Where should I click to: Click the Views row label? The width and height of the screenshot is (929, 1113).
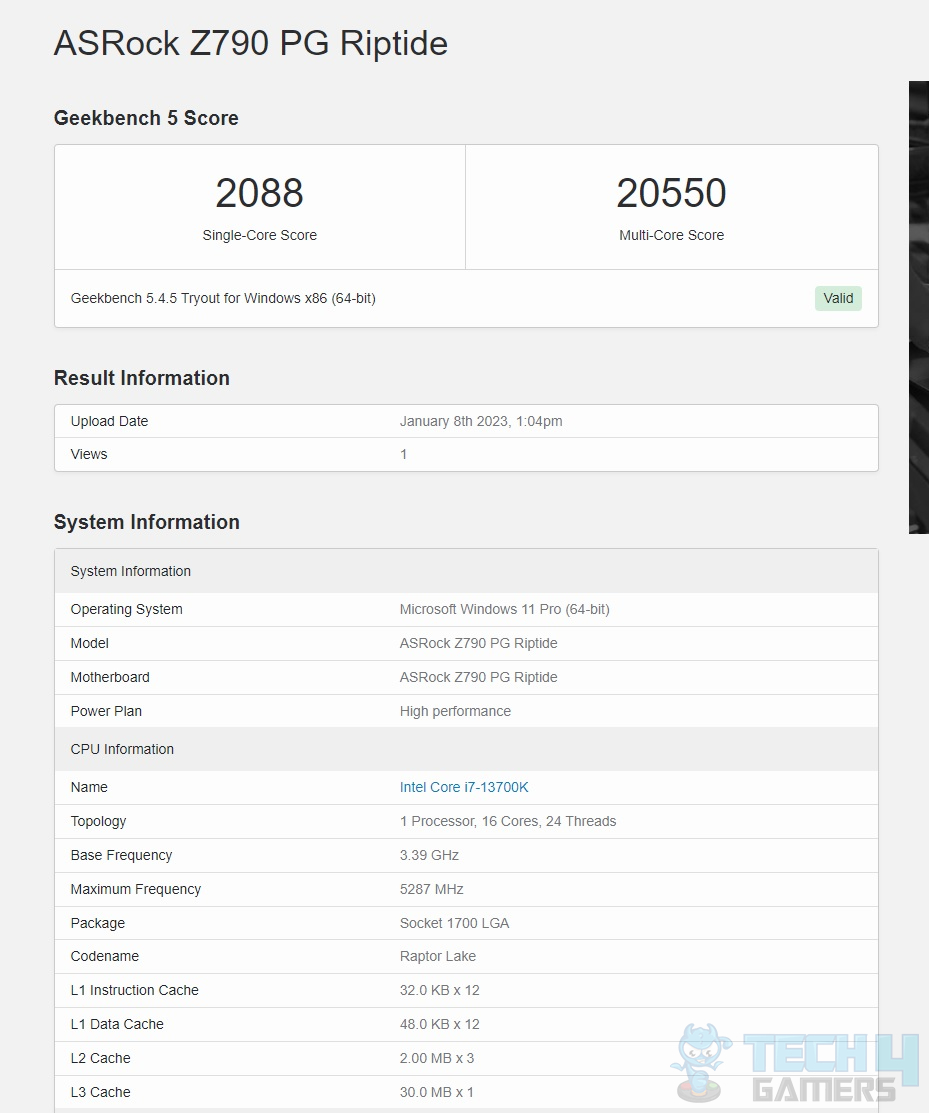89,454
